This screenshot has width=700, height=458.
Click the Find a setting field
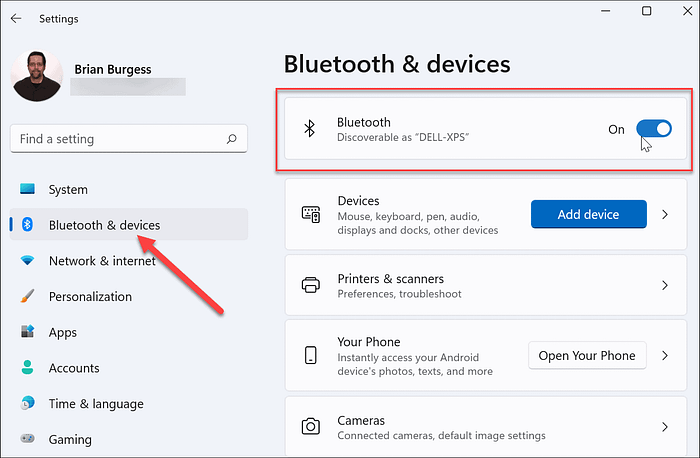[x=129, y=139]
